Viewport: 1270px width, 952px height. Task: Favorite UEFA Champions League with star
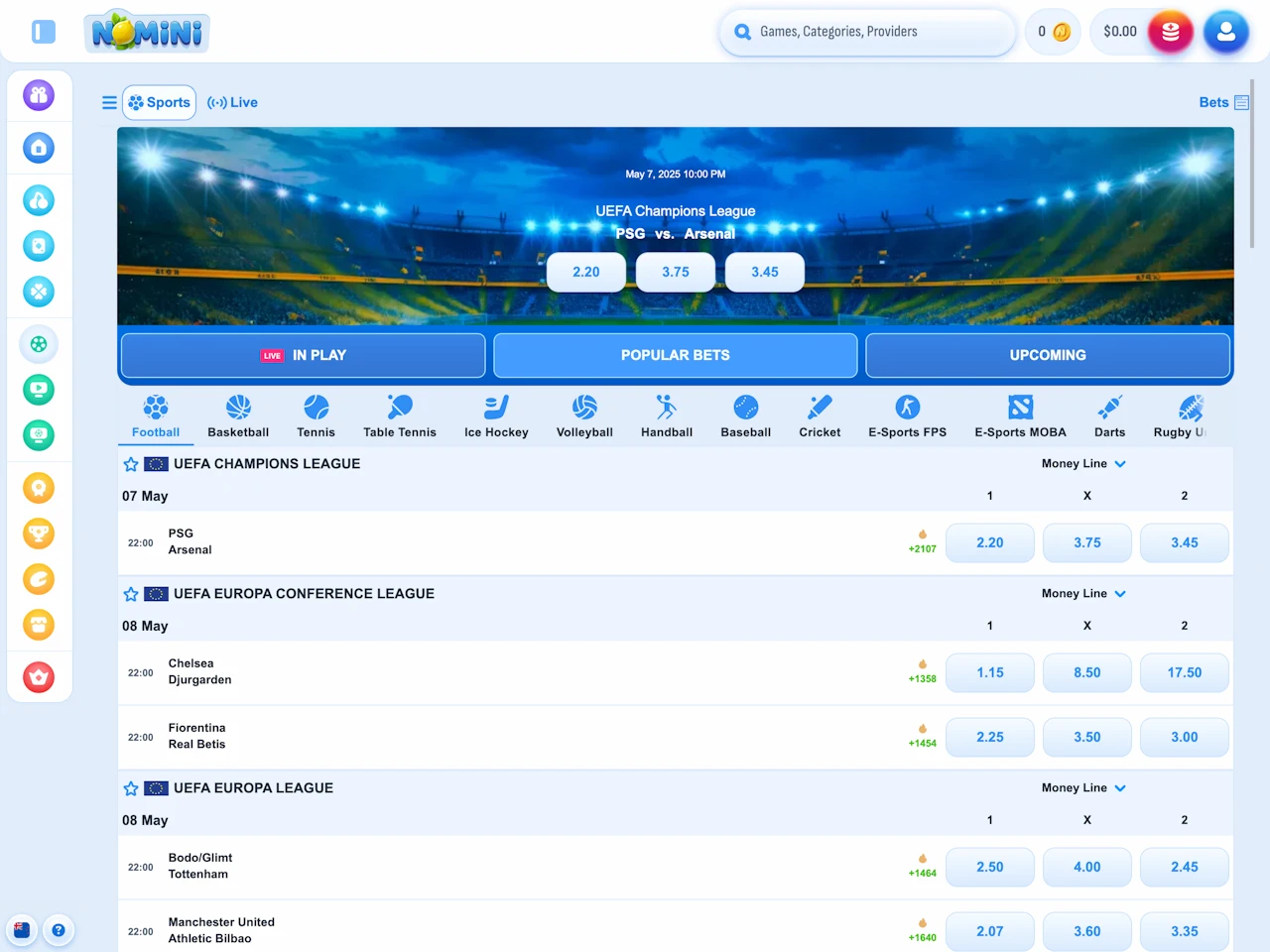(x=130, y=464)
